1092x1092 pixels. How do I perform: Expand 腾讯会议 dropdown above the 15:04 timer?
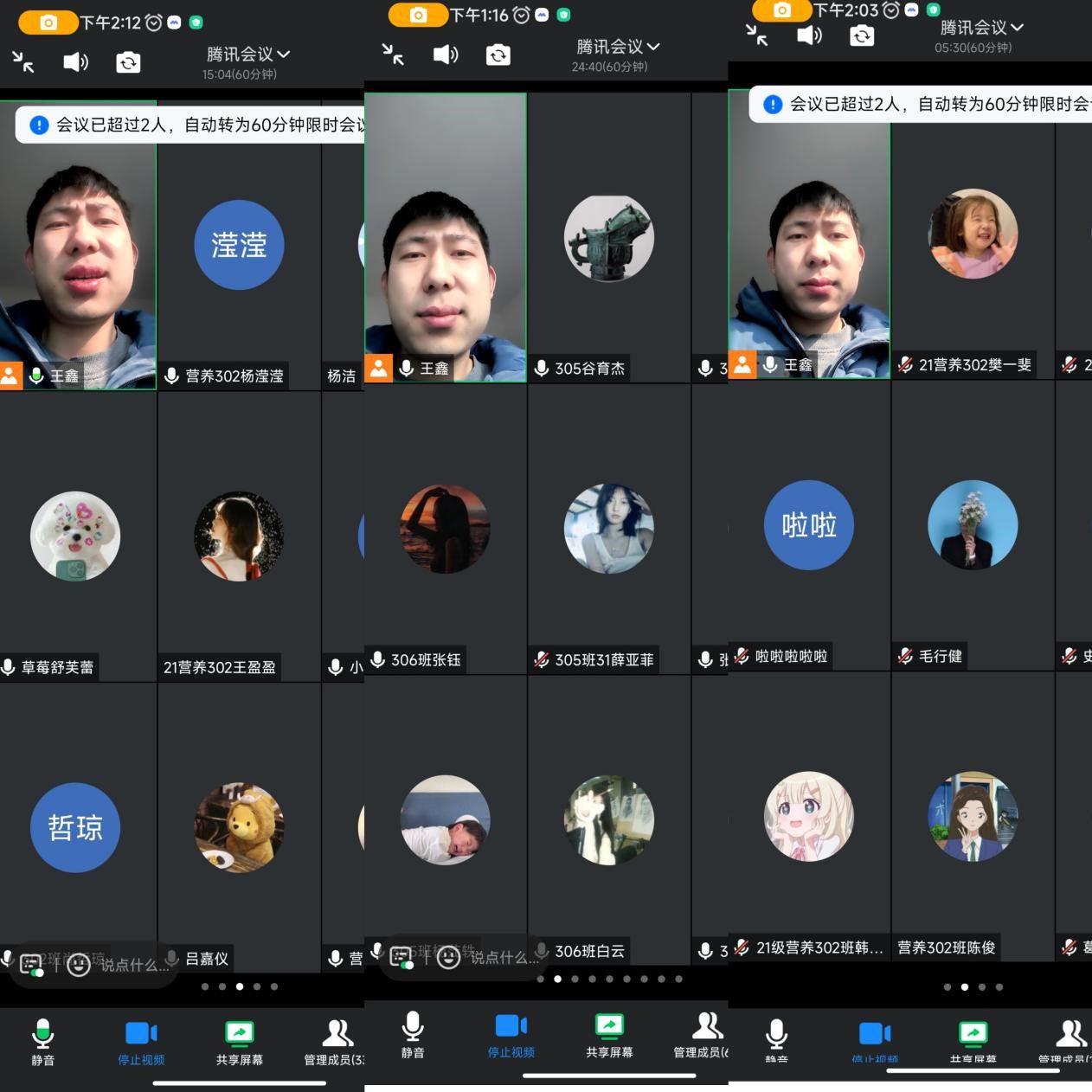(247, 54)
